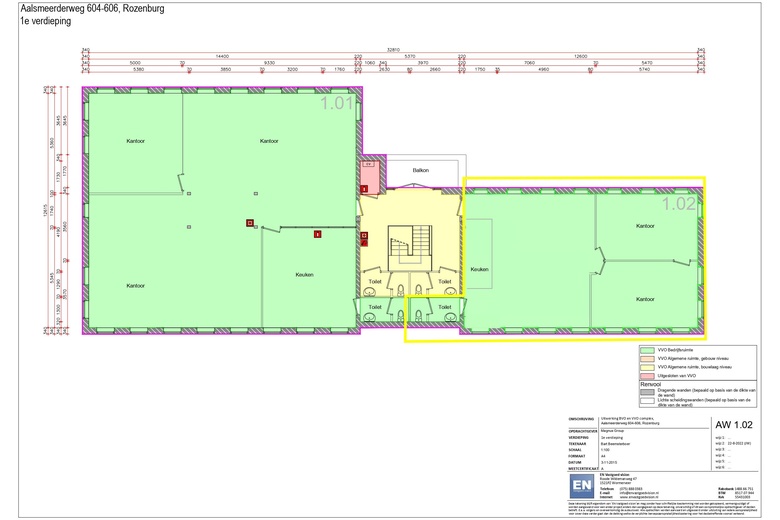Click the small square column marker in unit 1.01's top-right Kantoor
The image size is (780, 520).
pyautogui.click(x=256, y=193)
